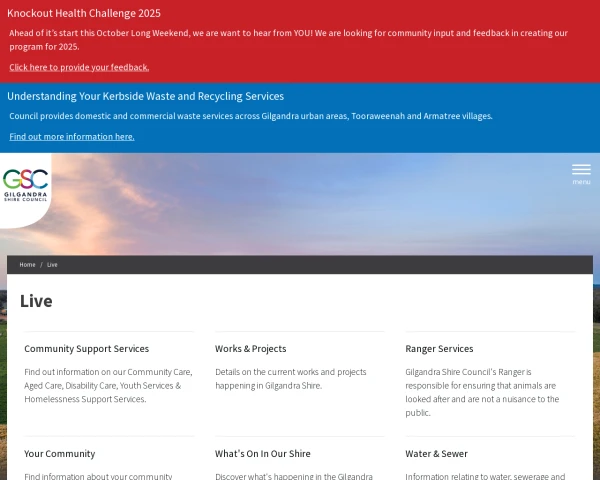Select the Live breadcrumb item
The image size is (600, 480).
point(52,265)
